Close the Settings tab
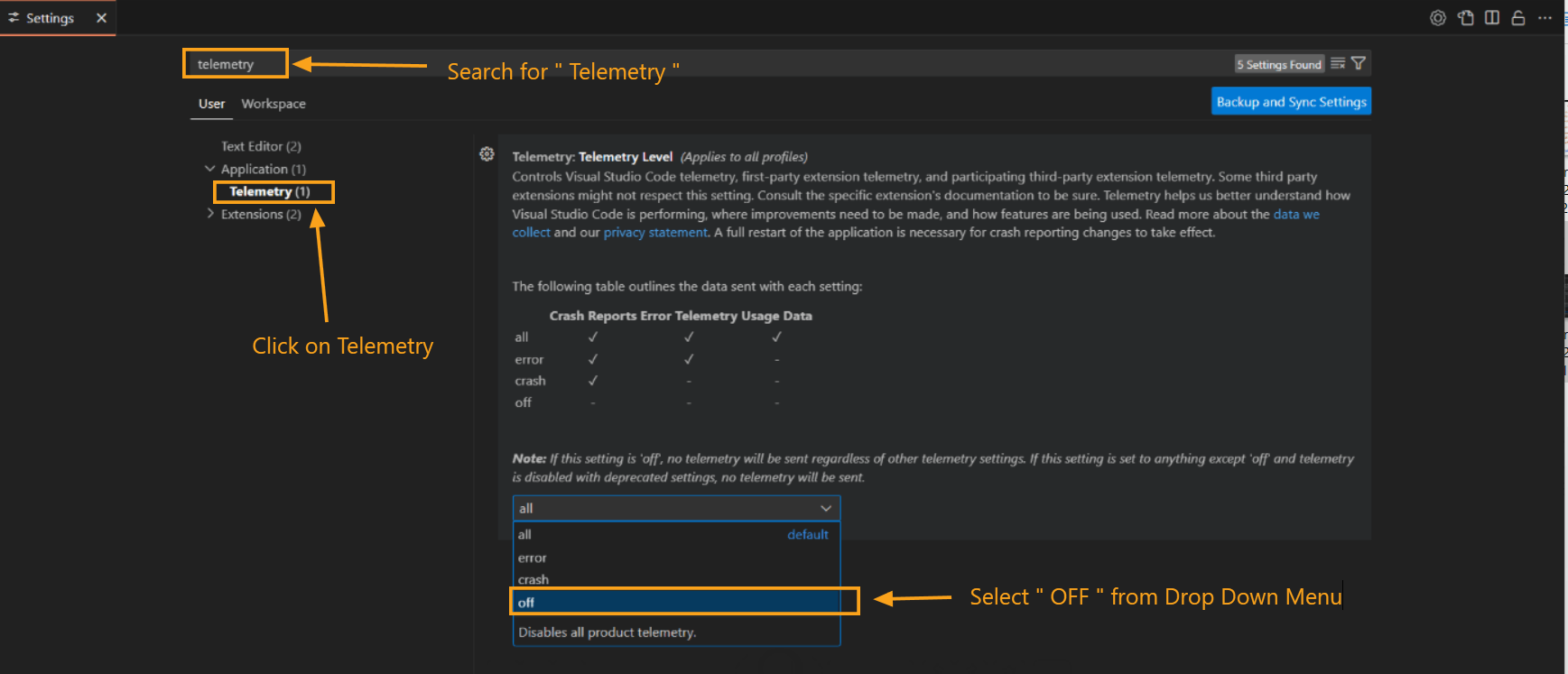 pos(101,18)
